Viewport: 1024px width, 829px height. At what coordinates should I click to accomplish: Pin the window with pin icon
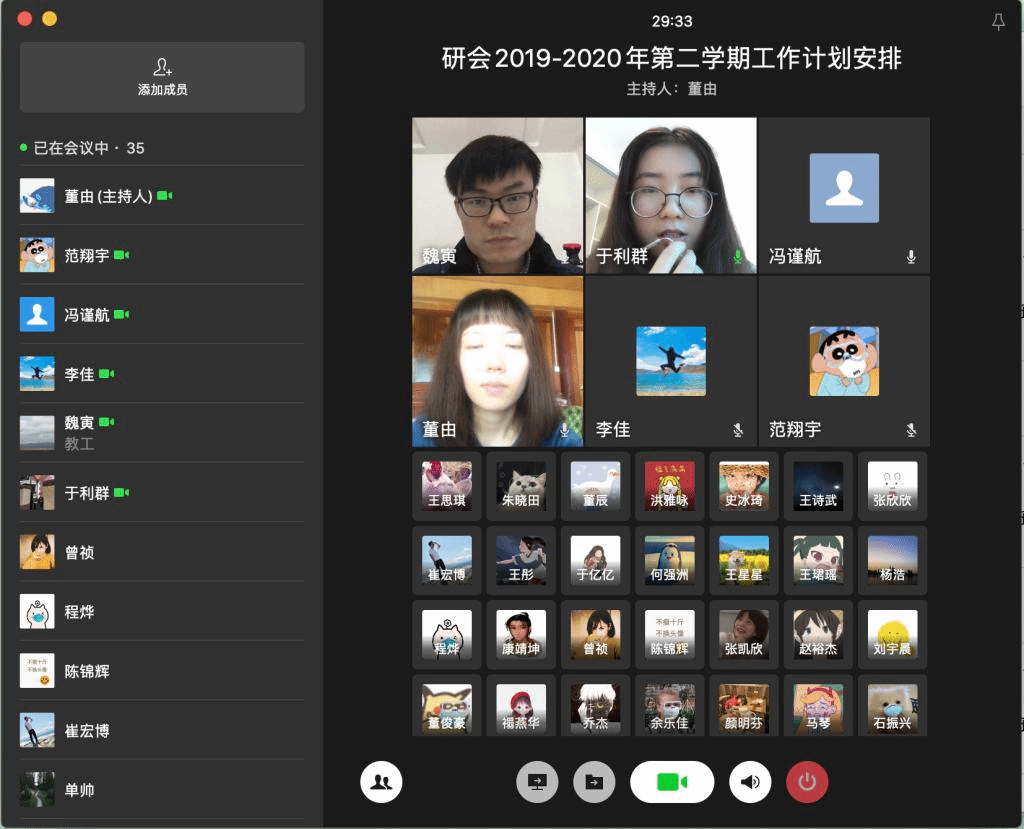[x=997, y=22]
